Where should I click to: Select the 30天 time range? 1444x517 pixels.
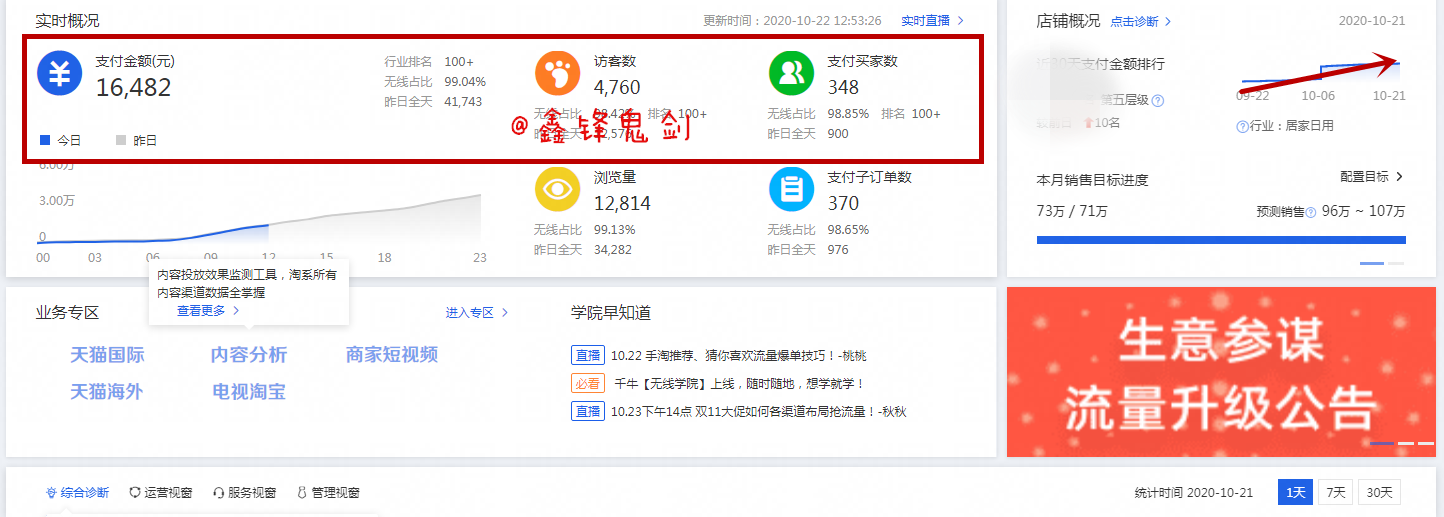tap(1379, 492)
